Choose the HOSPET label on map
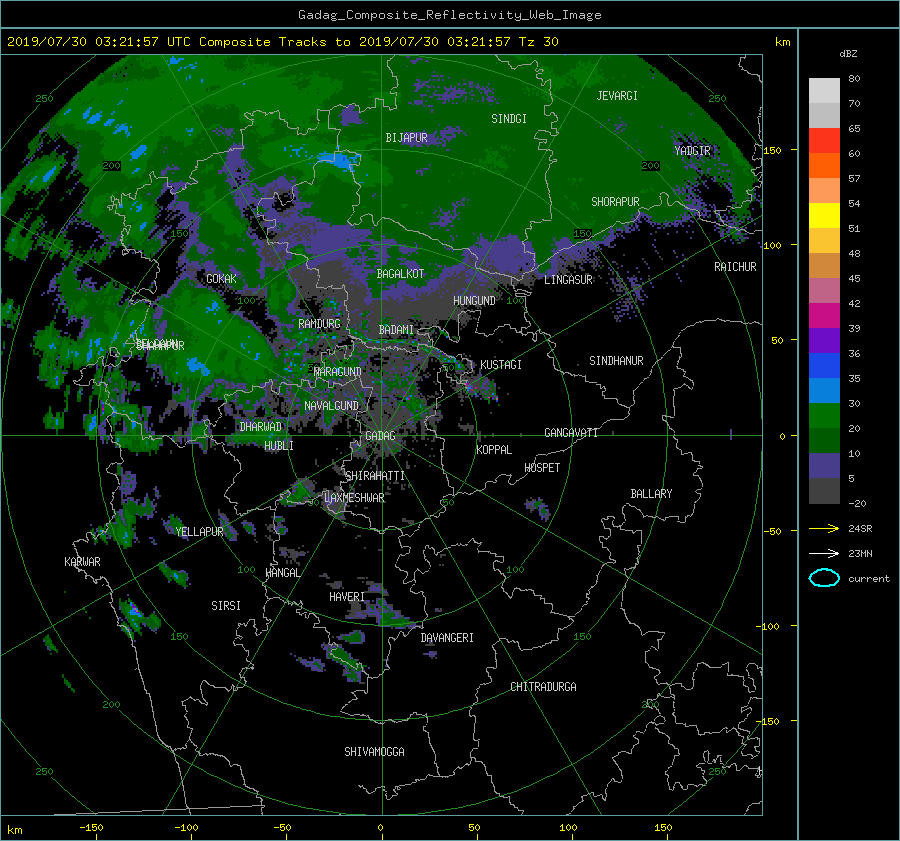Image resolution: width=900 pixels, height=841 pixels. tap(542, 468)
